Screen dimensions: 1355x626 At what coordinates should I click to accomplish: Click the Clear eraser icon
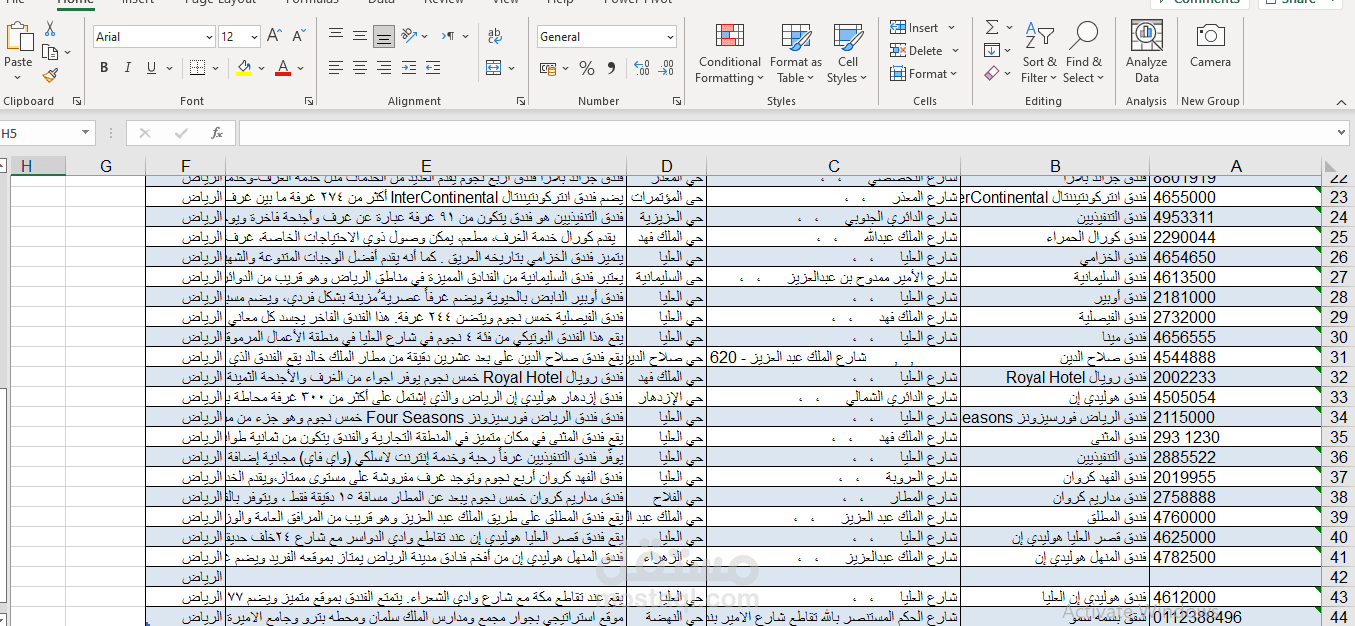(991, 73)
